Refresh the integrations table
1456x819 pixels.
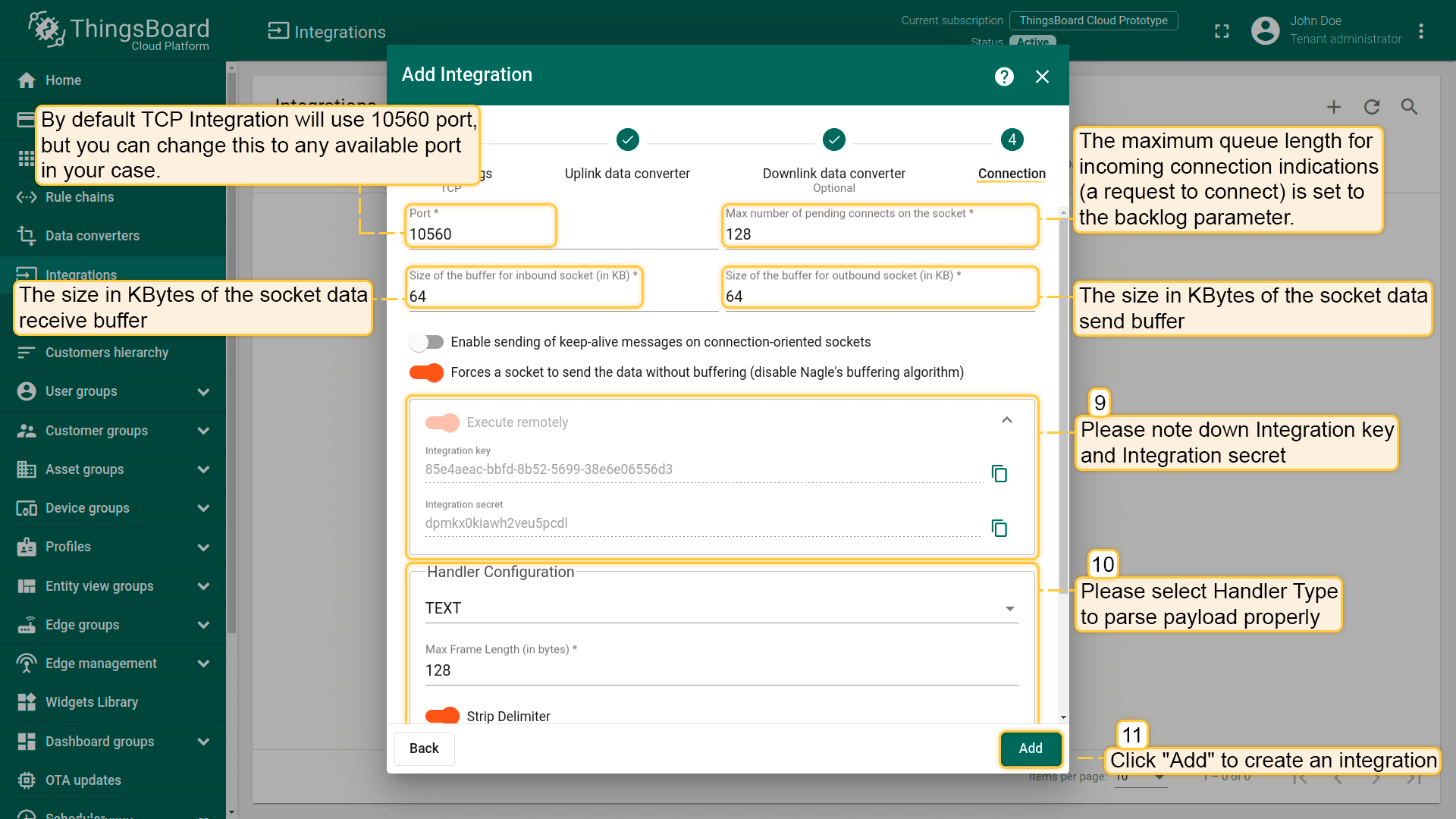coord(1372,107)
